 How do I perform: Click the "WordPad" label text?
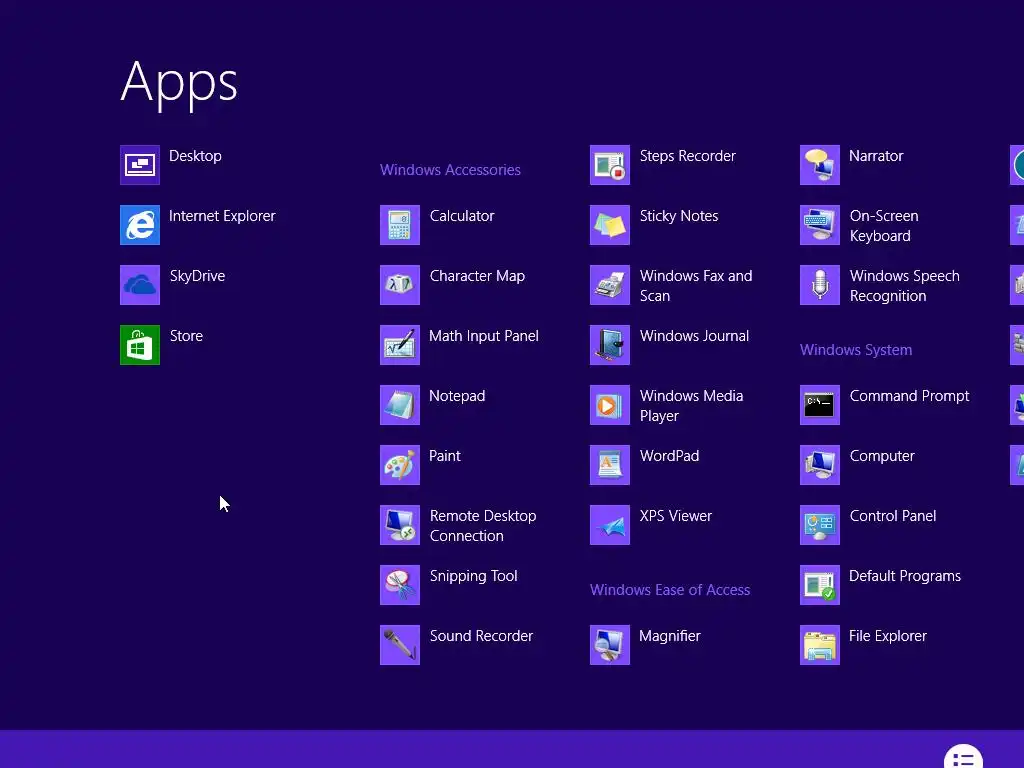coord(669,456)
